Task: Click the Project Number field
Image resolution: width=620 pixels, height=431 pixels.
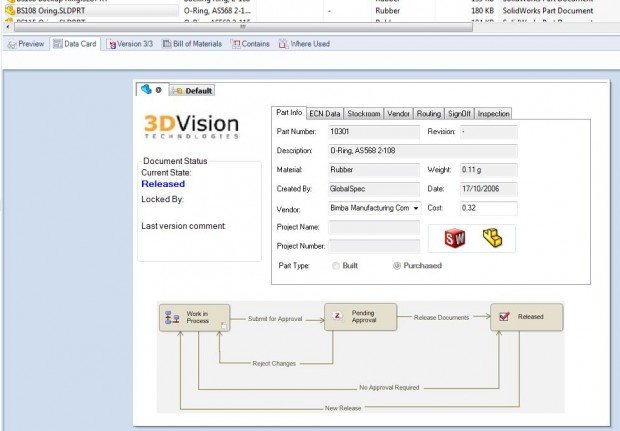Action: tap(374, 246)
